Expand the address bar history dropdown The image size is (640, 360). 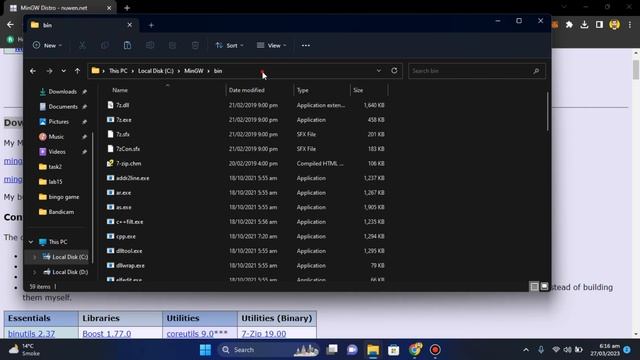378,71
